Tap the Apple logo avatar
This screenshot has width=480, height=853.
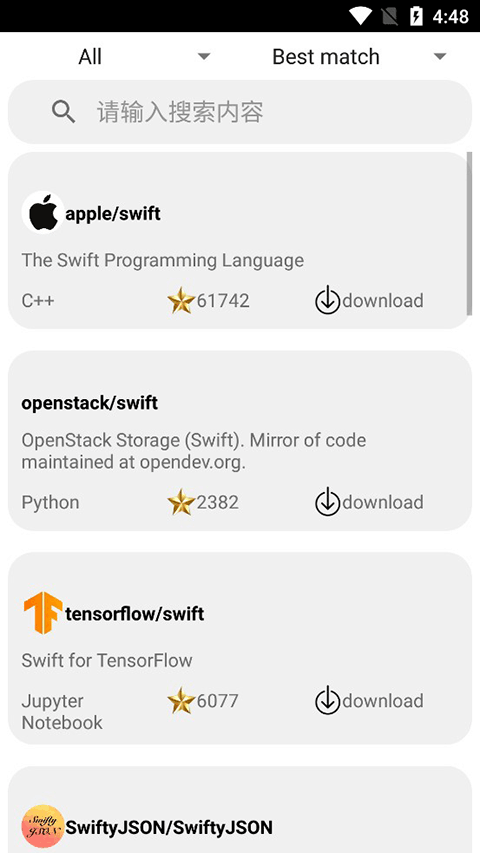point(43,213)
